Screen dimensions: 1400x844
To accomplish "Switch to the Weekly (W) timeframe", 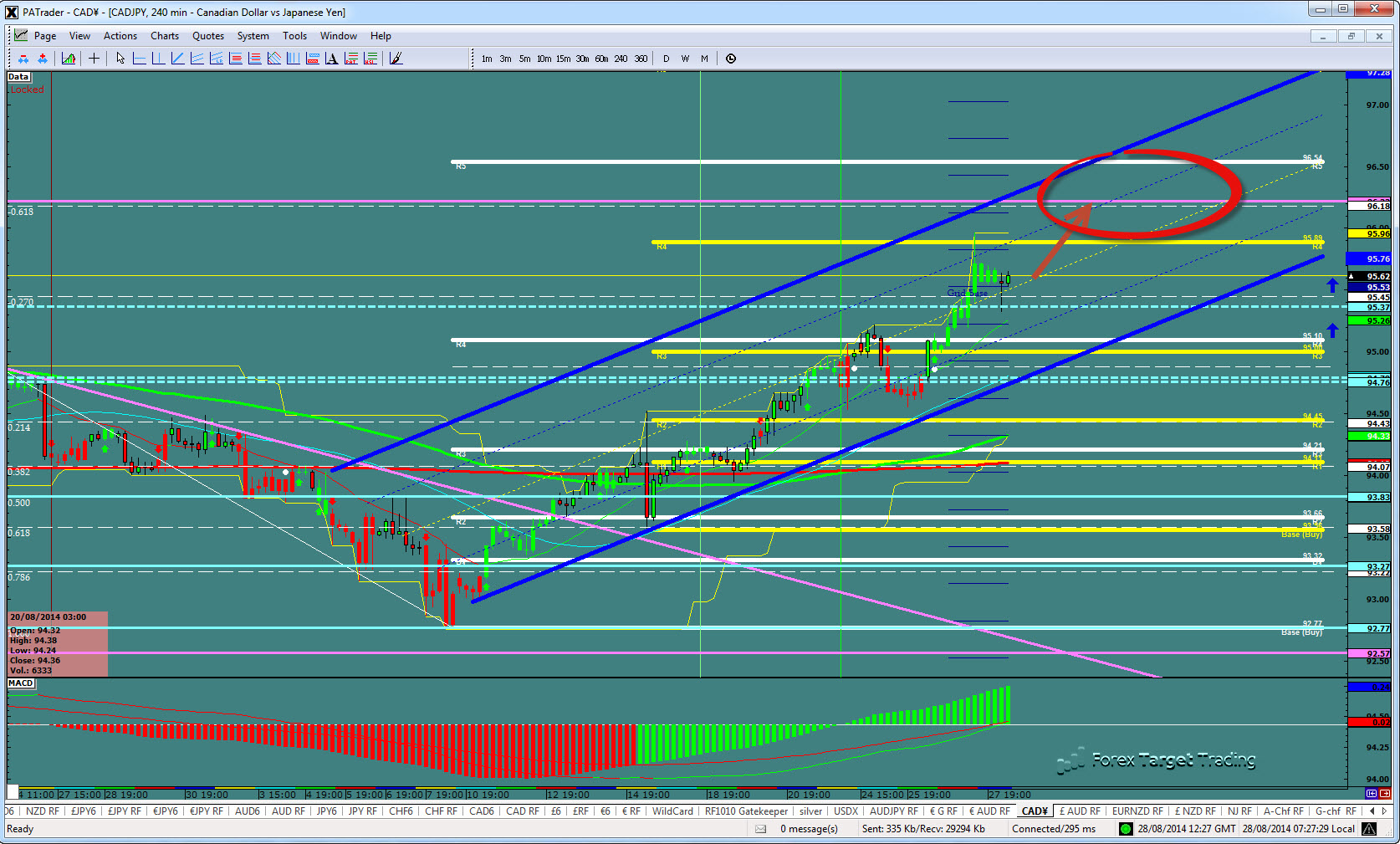I will [685, 59].
